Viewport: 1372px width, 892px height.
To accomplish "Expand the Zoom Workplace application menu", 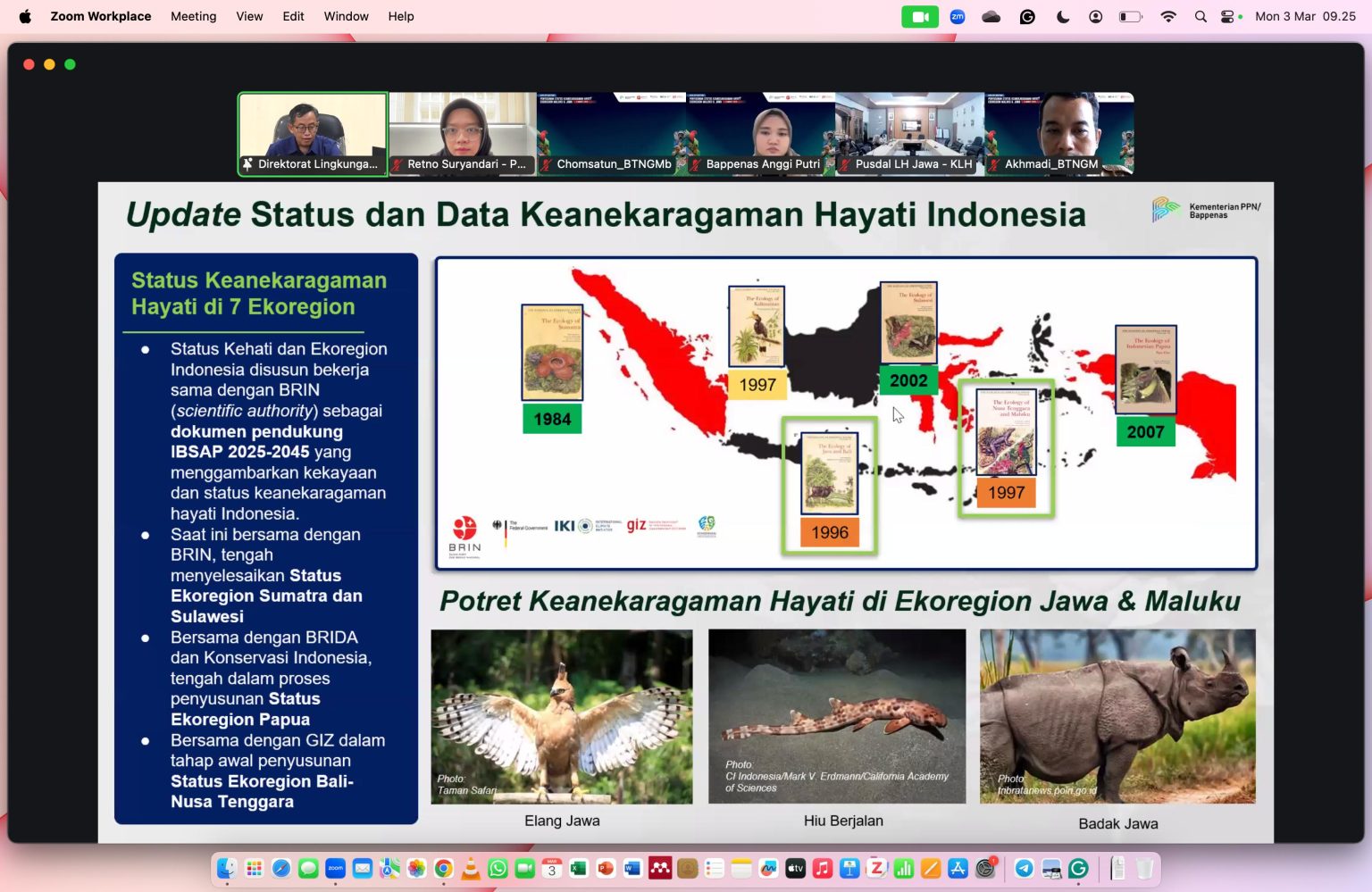I will pos(100,16).
